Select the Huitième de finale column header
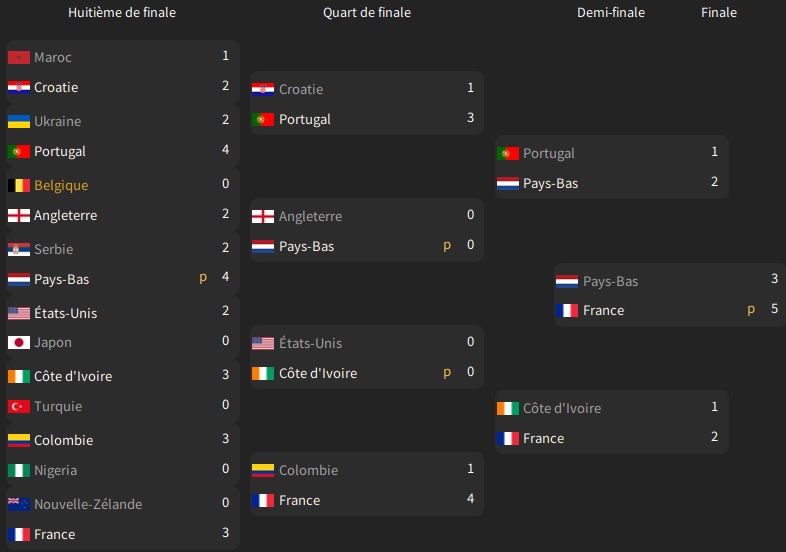 click(122, 13)
